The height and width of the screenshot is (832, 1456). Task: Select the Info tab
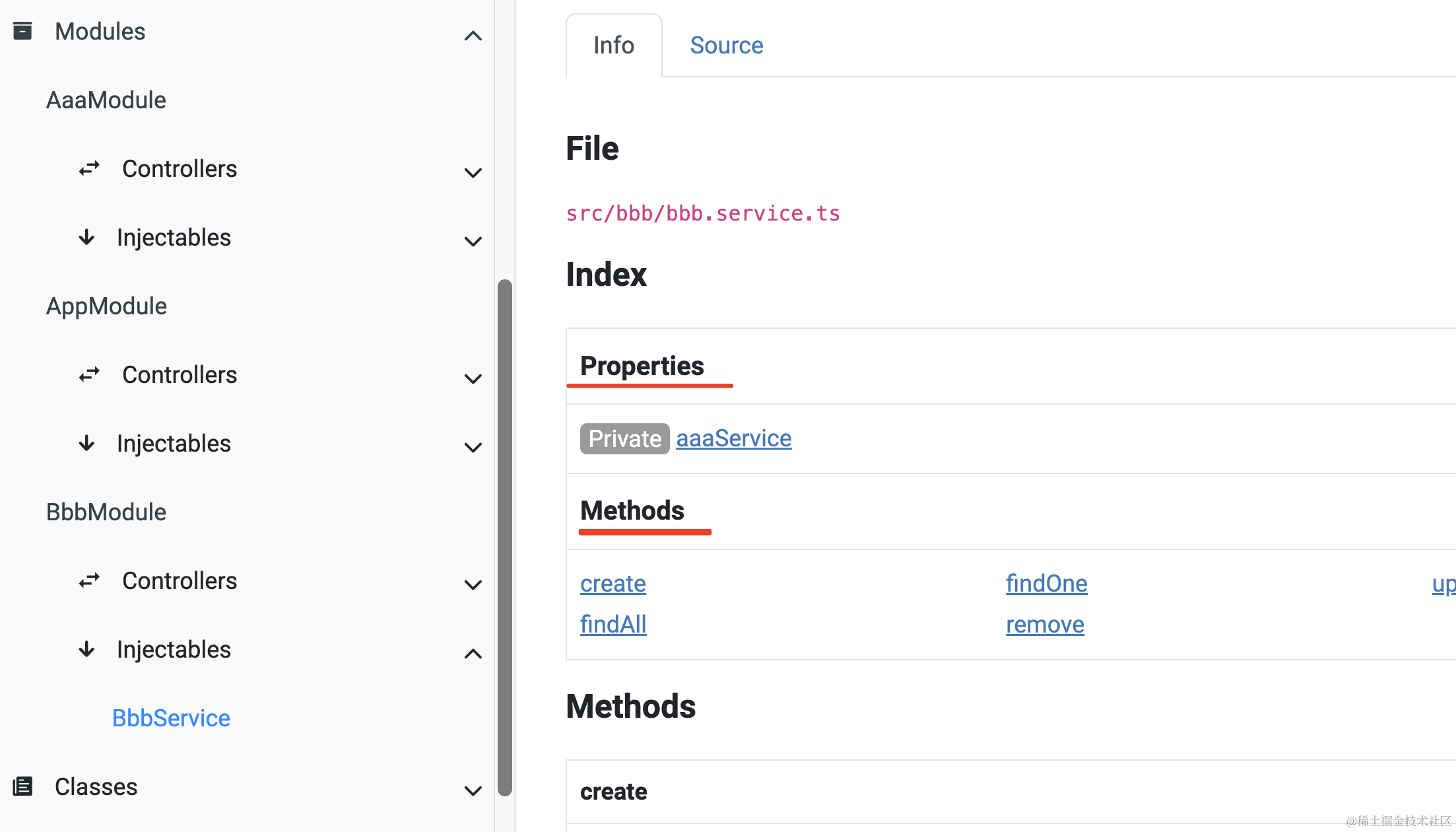(x=613, y=46)
